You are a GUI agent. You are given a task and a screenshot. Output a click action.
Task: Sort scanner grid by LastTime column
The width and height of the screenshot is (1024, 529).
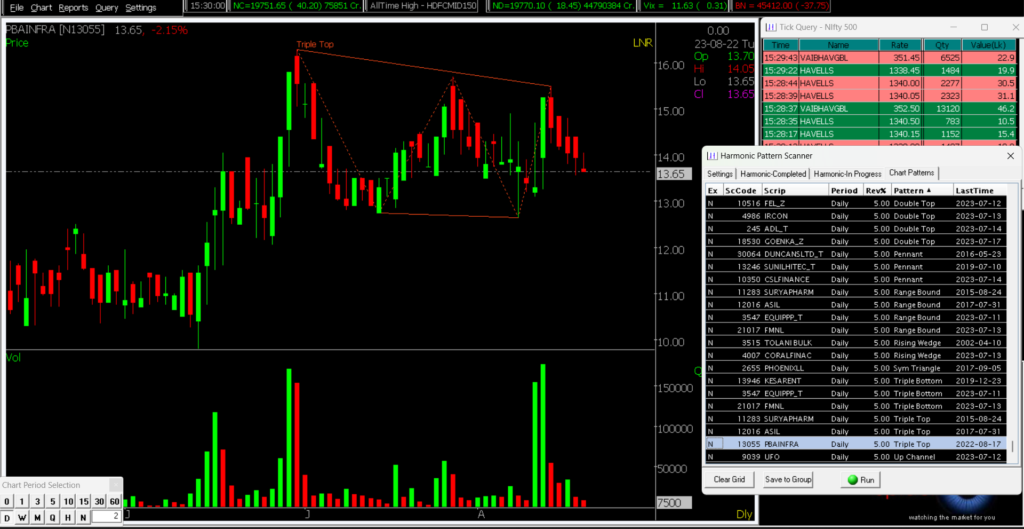pos(980,191)
